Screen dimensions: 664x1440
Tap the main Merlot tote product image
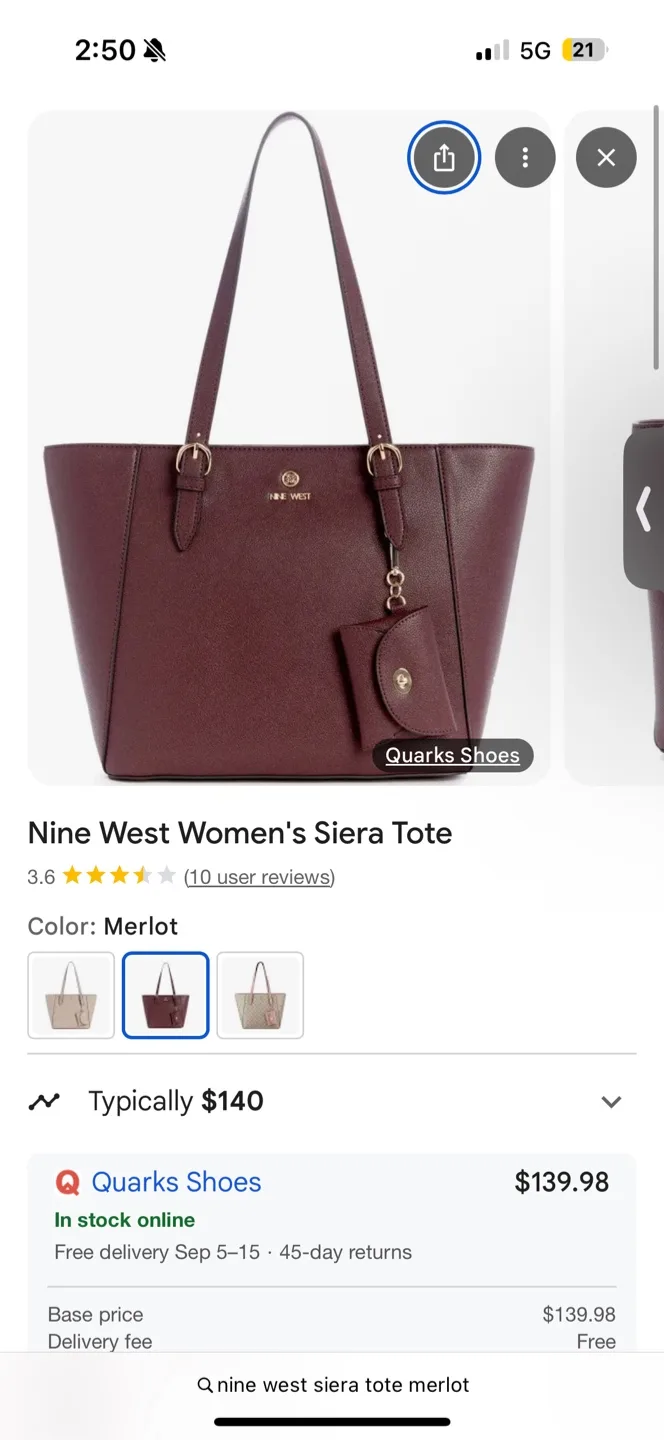click(289, 447)
